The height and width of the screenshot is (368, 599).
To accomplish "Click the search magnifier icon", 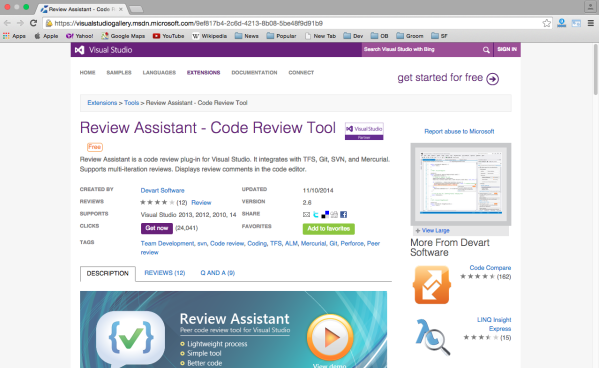I will pyautogui.click(x=486, y=50).
